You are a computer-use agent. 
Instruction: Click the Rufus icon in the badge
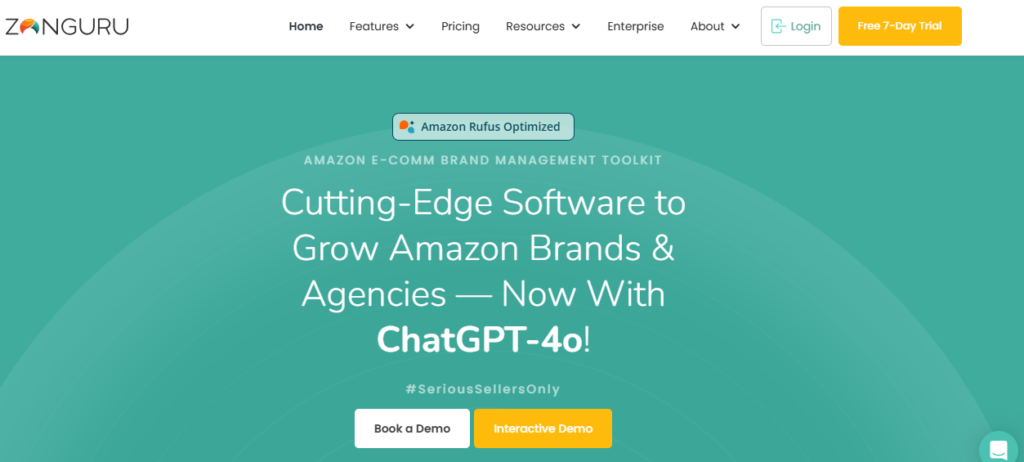pos(407,127)
